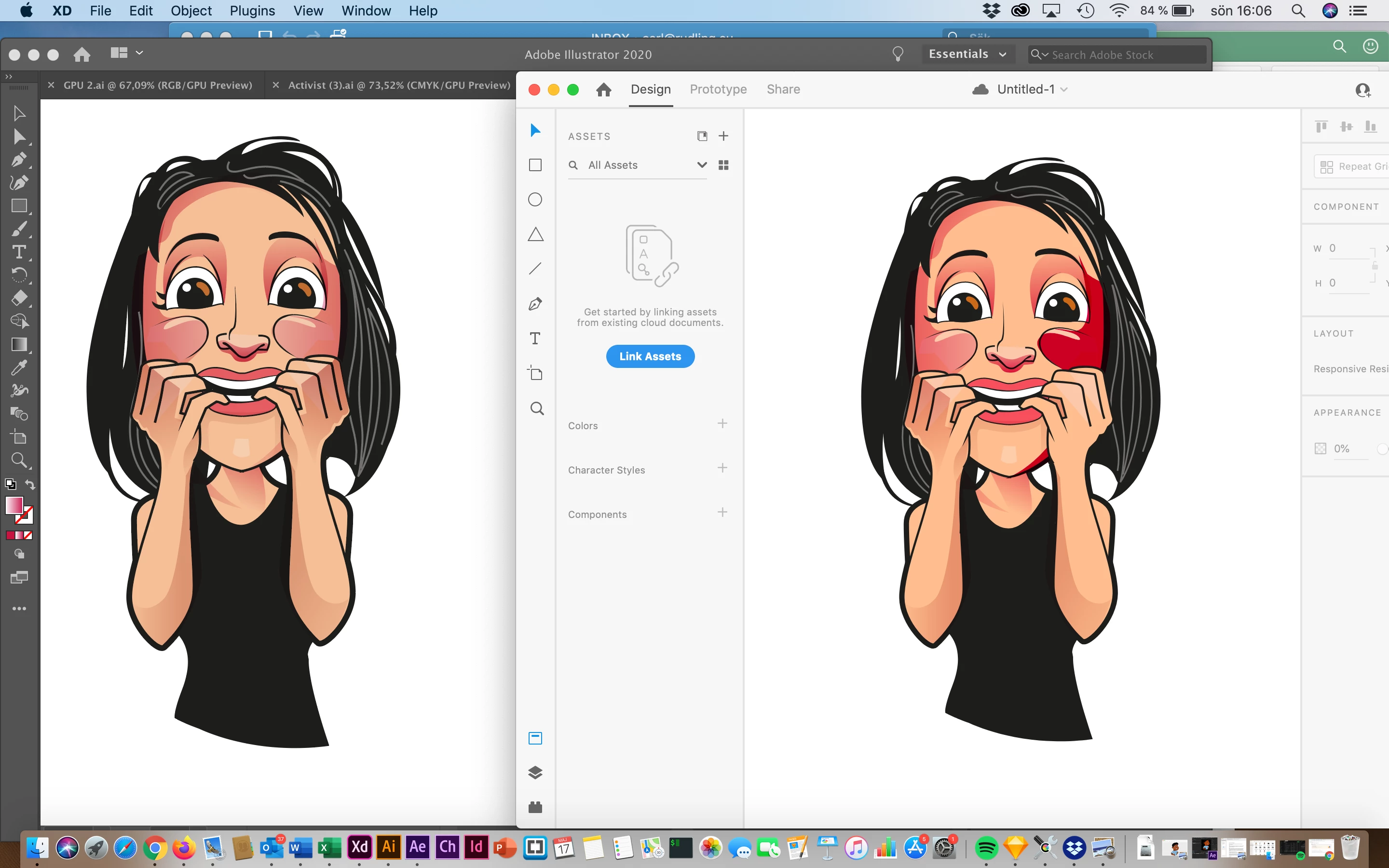
Task: Open the Plugins panel in XD
Action: [535, 807]
